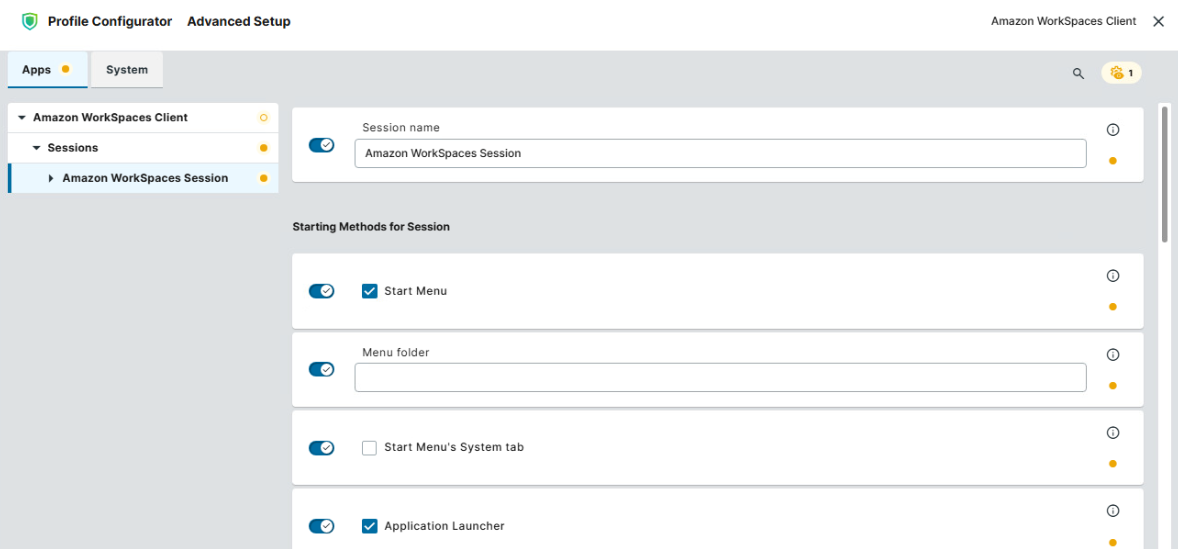
Task: Switch to the Apps tab
Action: click(47, 70)
